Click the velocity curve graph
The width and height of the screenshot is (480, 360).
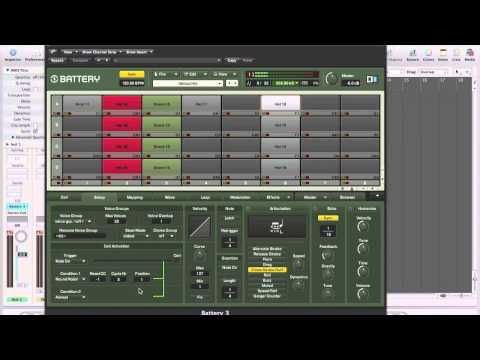tap(200, 227)
